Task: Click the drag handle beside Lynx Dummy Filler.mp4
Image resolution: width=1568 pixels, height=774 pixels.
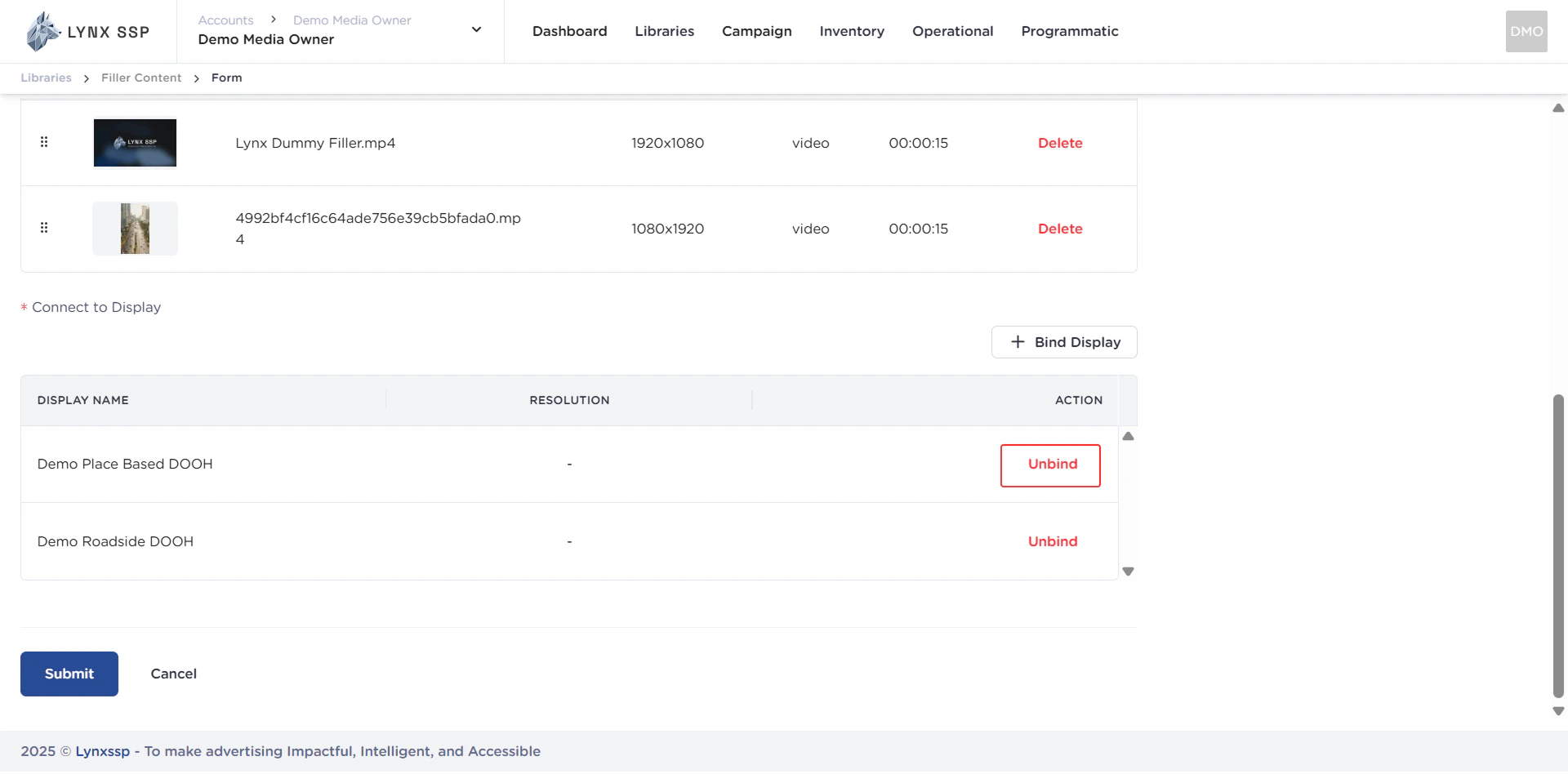Action: coord(45,142)
